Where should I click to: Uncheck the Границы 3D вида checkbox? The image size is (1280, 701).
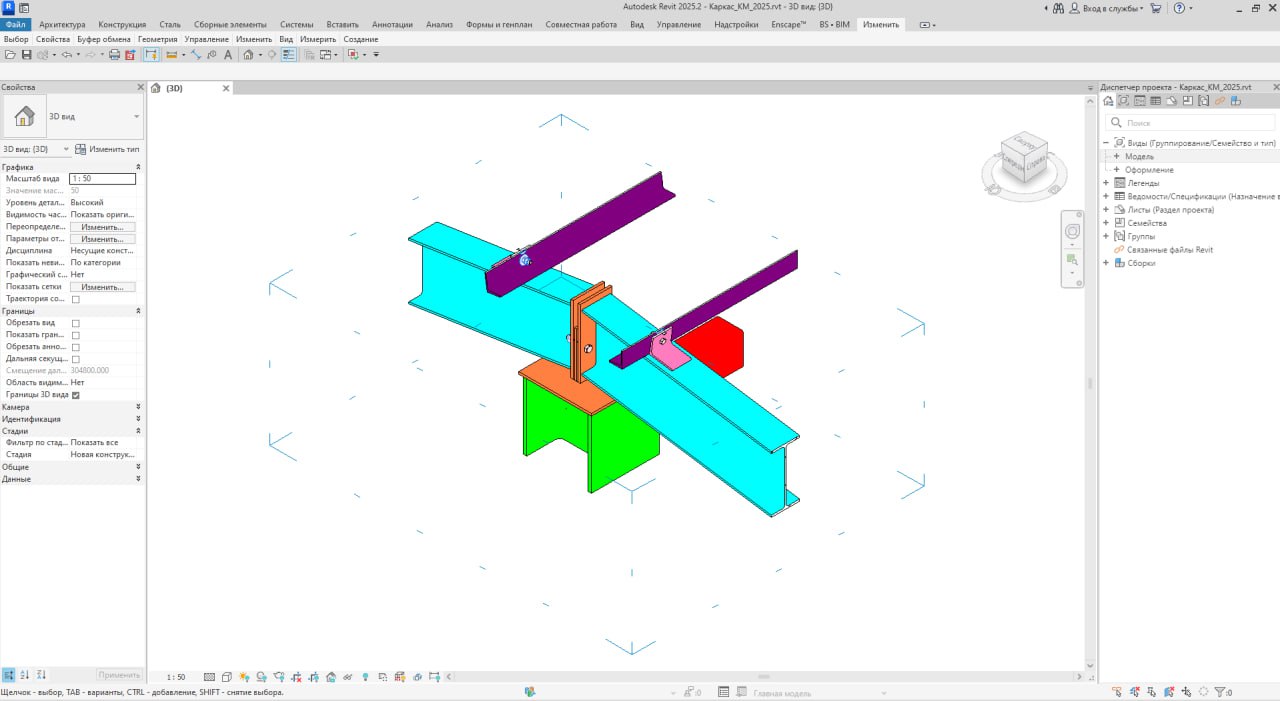76,394
